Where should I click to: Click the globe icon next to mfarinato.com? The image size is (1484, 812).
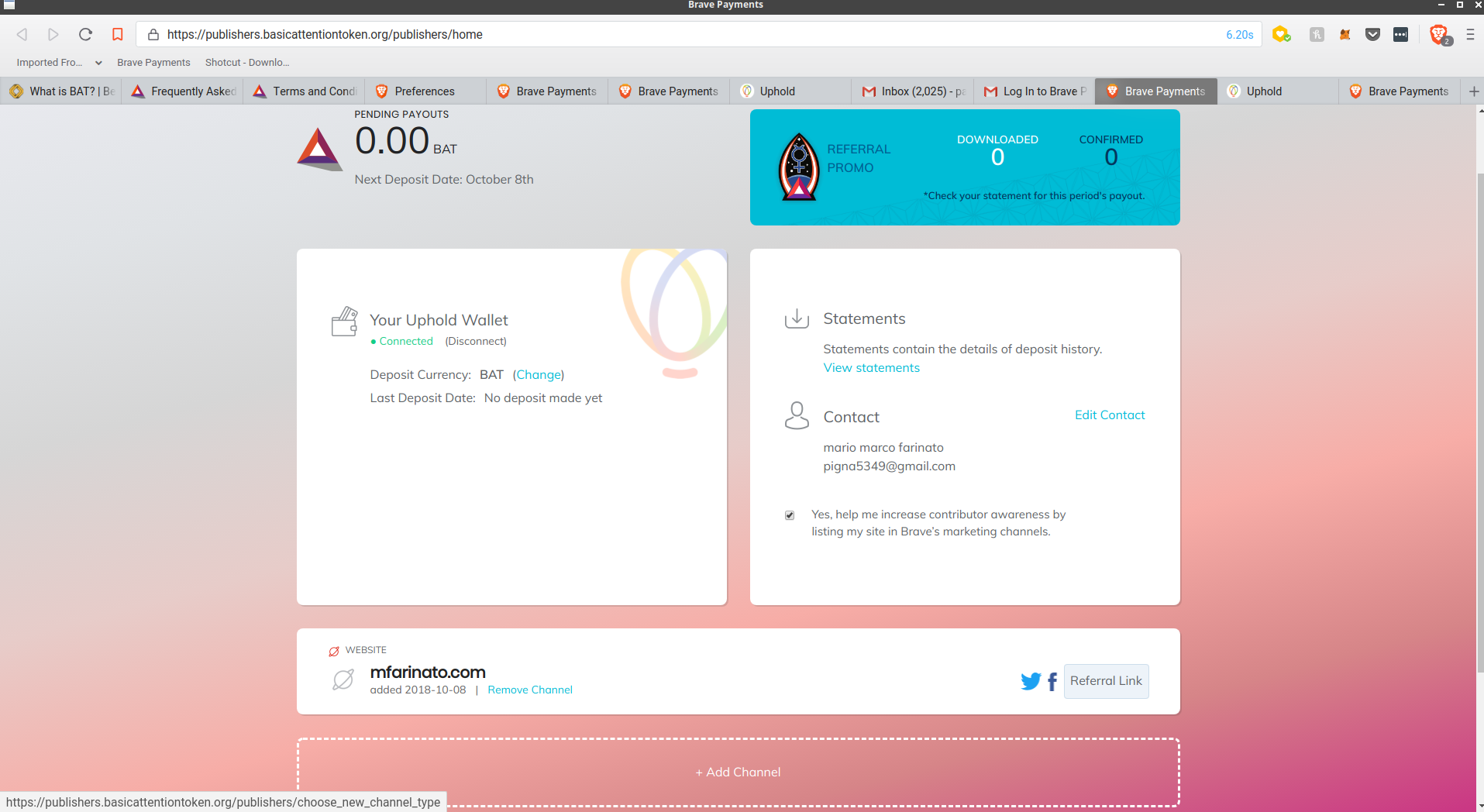(343, 680)
